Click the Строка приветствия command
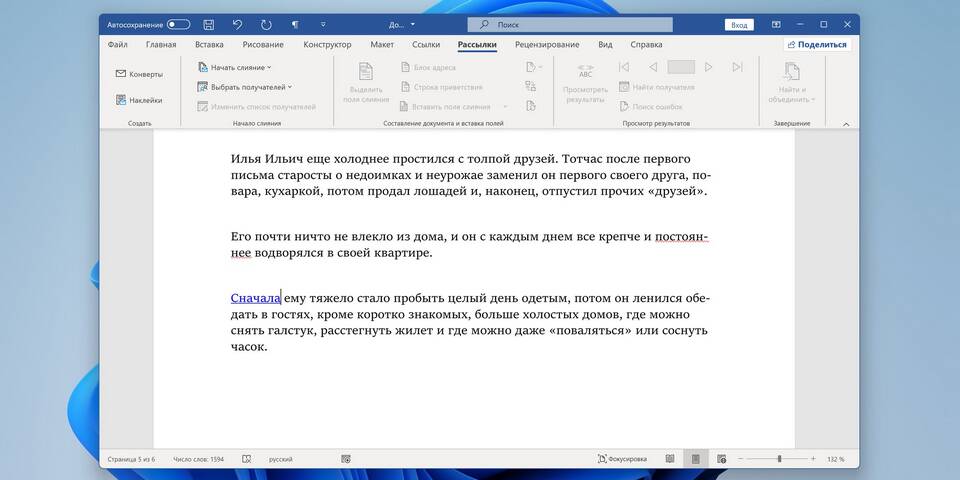The width and height of the screenshot is (960, 480). pyautogui.click(x=441, y=87)
